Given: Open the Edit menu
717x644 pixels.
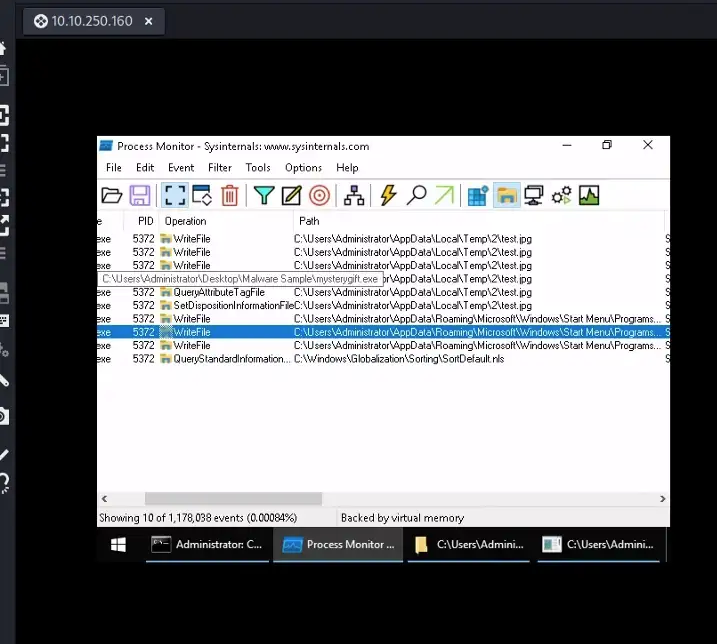Looking at the screenshot, I should pyautogui.click(x=145, y=168).
